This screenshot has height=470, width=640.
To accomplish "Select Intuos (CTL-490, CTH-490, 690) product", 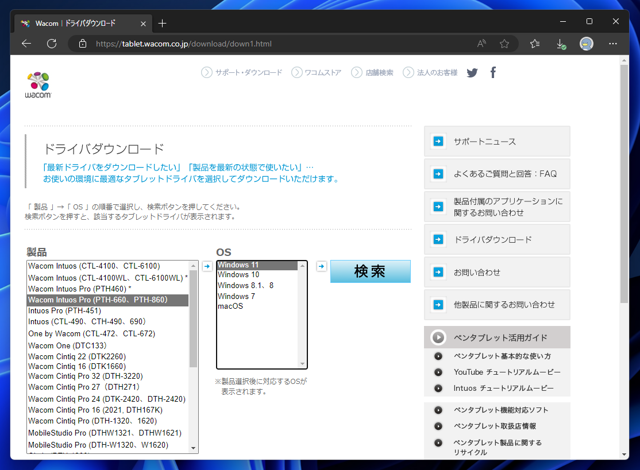I will coord(107,321).
